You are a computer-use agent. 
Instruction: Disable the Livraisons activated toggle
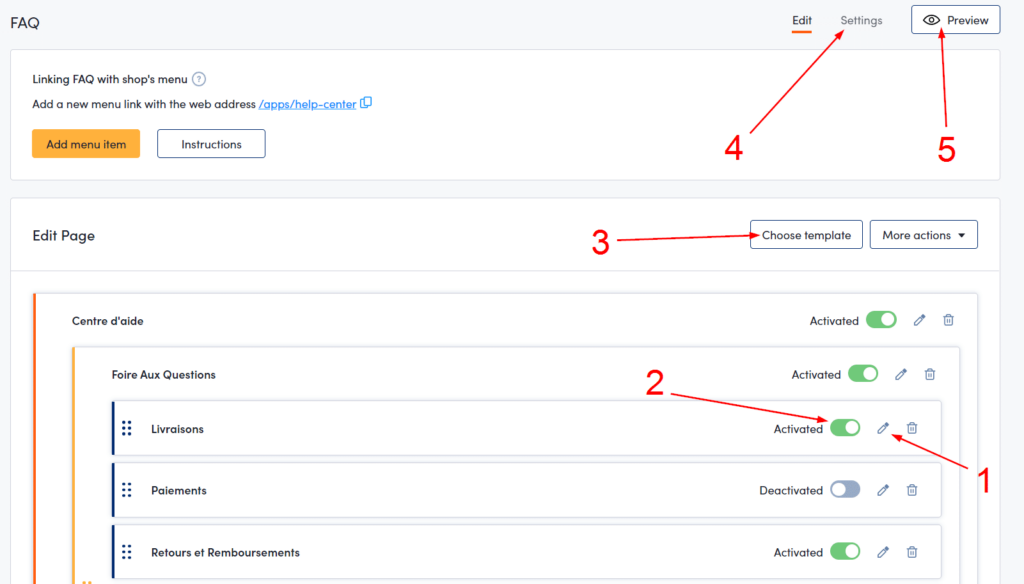tap(845, 428)
